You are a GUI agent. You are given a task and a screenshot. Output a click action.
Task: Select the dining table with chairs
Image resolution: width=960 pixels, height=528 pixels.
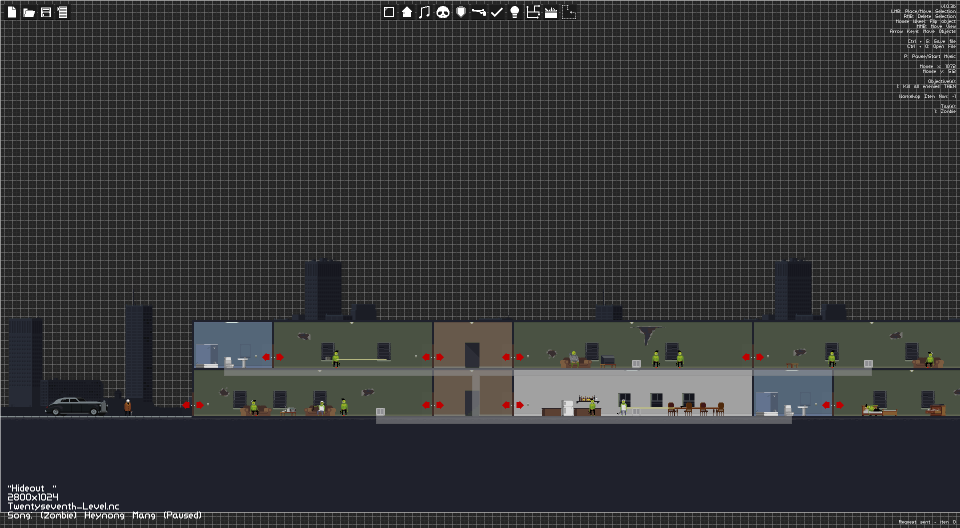point(696,409)
